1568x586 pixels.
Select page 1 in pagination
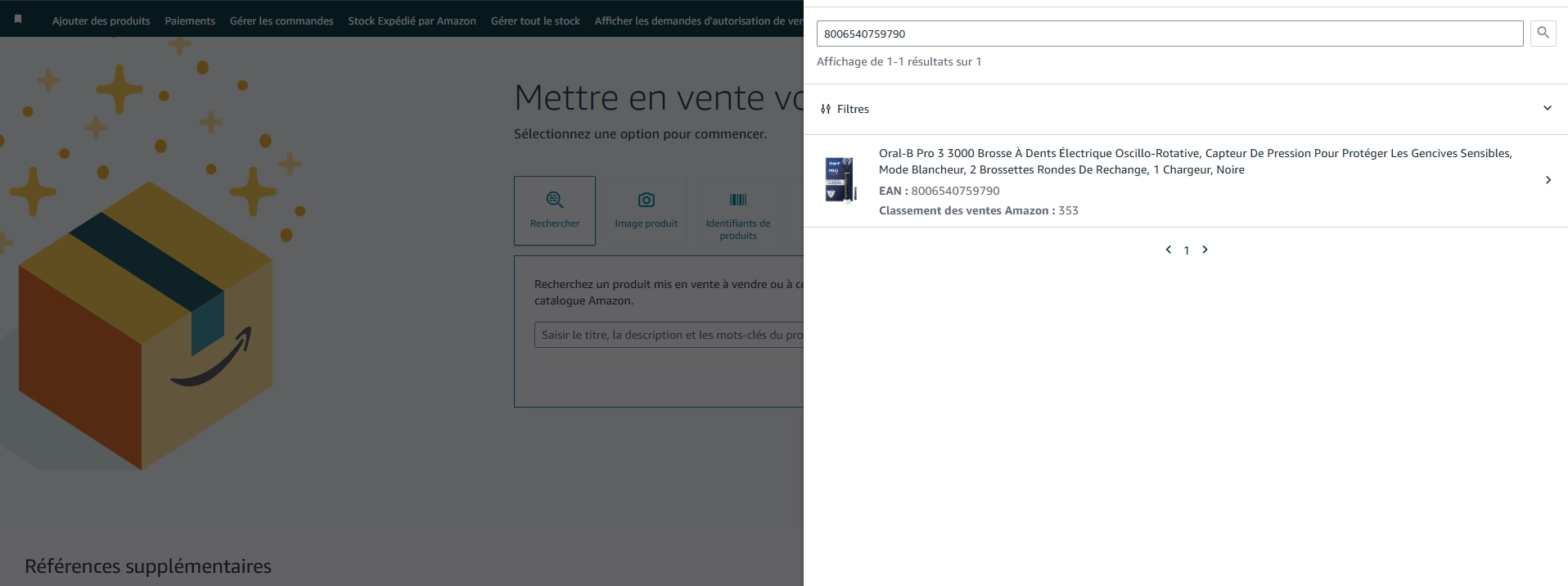coord(1187,250)
